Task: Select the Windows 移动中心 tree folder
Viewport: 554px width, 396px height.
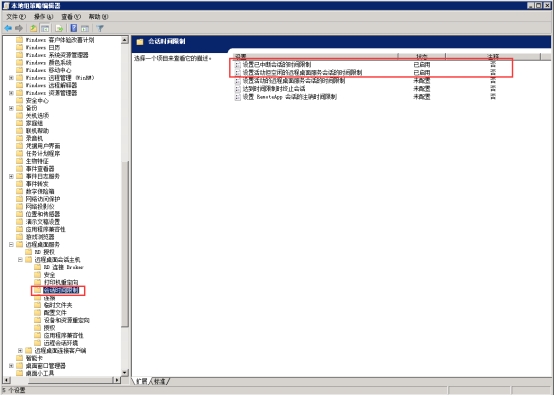Action: click(48, 70)
